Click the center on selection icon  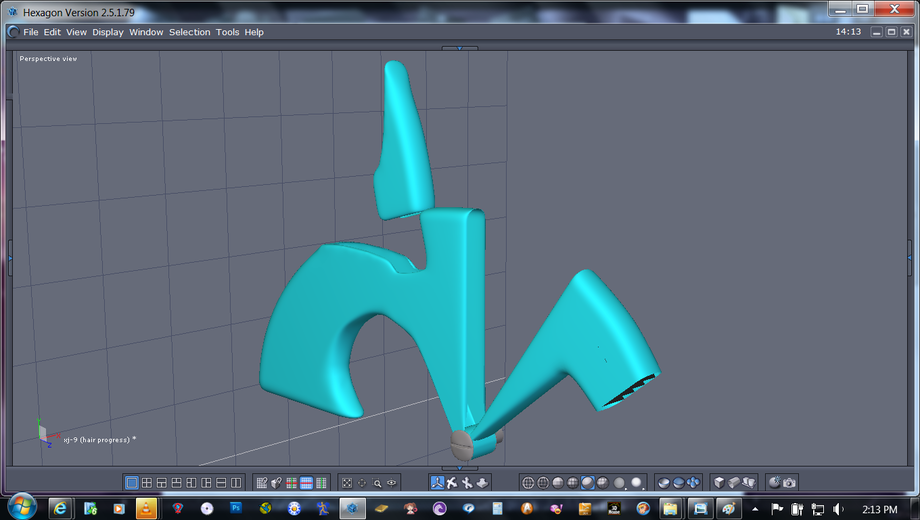tap(362, 483)
